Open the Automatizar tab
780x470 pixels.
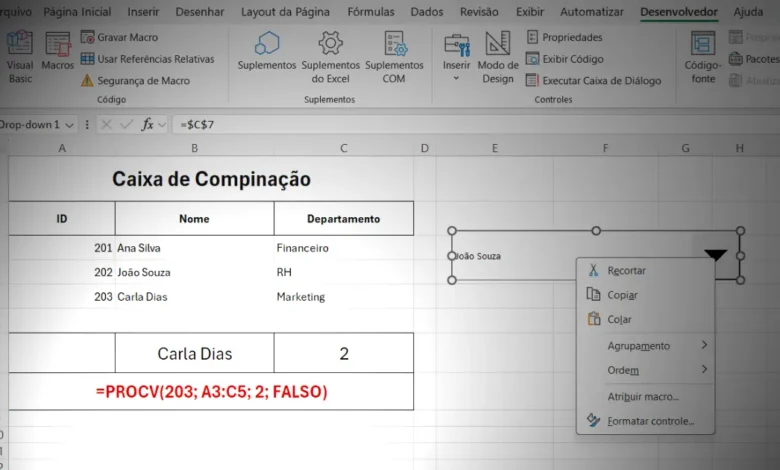(592, 11)
